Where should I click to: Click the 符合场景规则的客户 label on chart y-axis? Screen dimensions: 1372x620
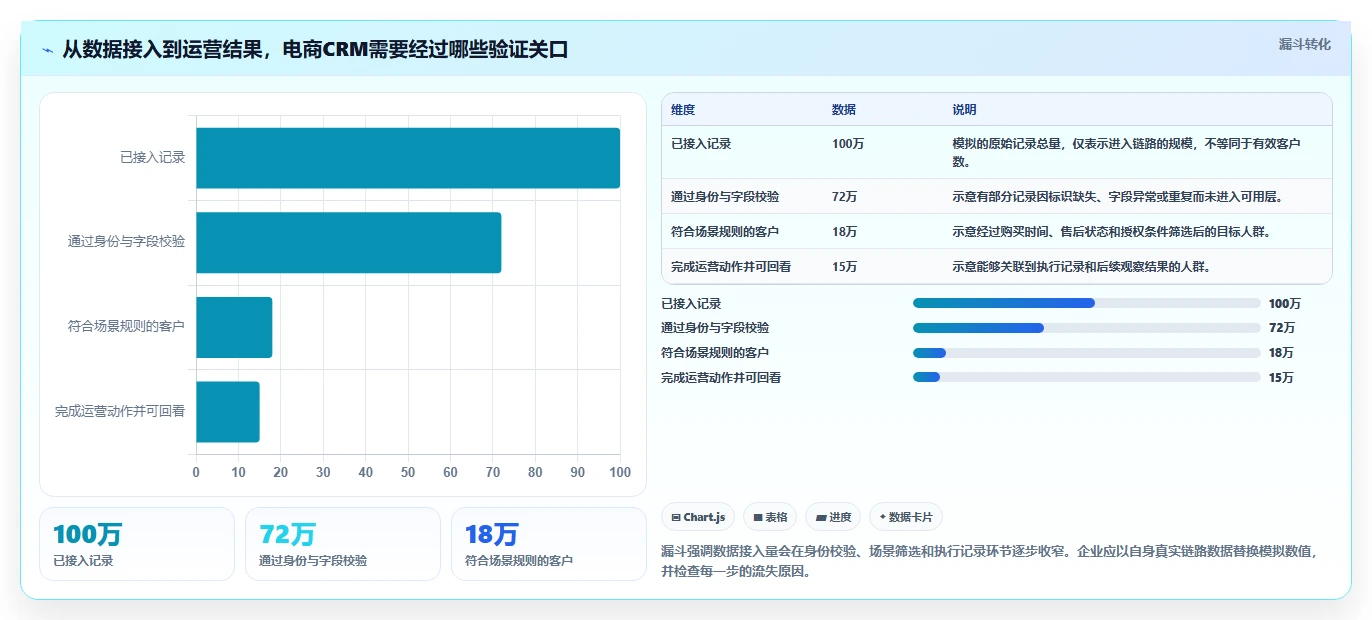click(x=127, y=327)
